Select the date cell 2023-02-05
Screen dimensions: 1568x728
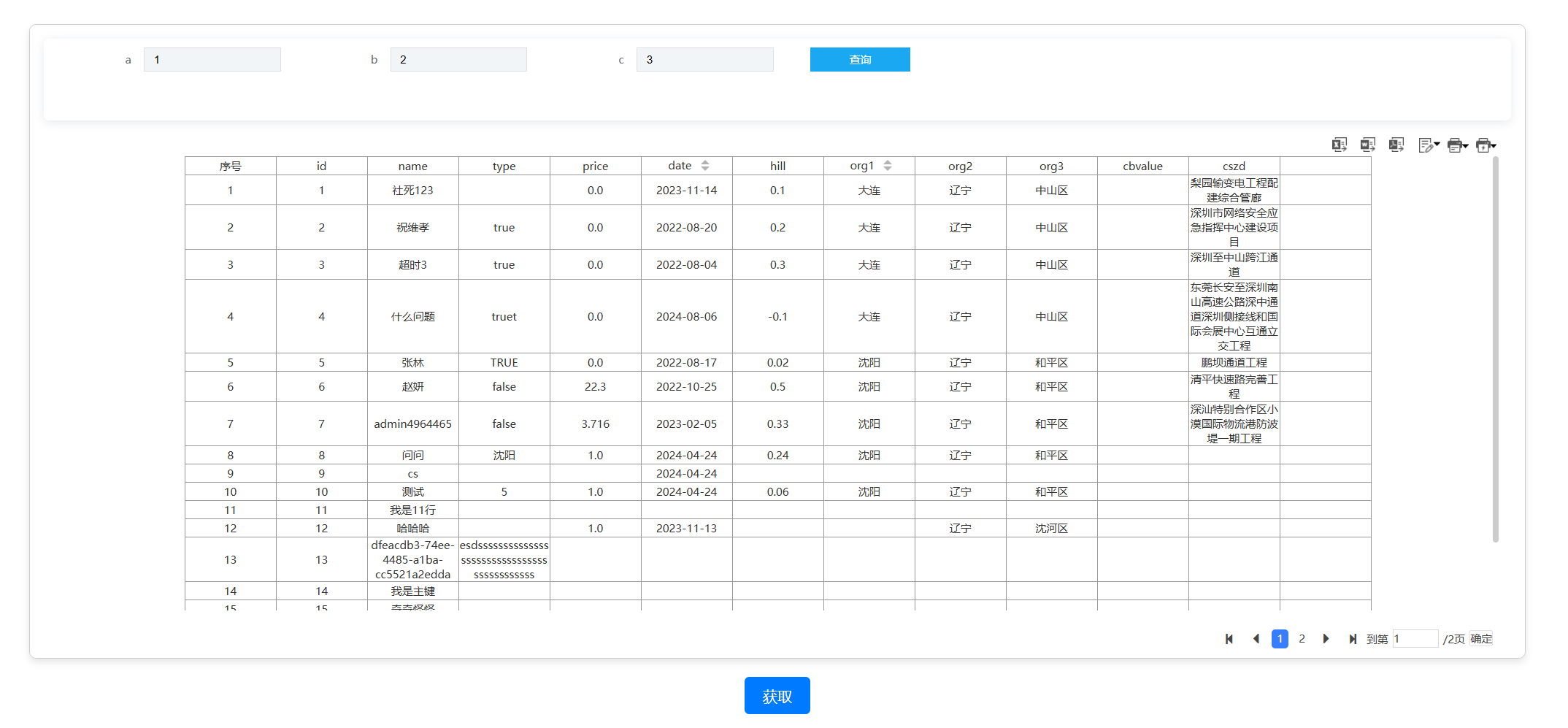[687, 424]
